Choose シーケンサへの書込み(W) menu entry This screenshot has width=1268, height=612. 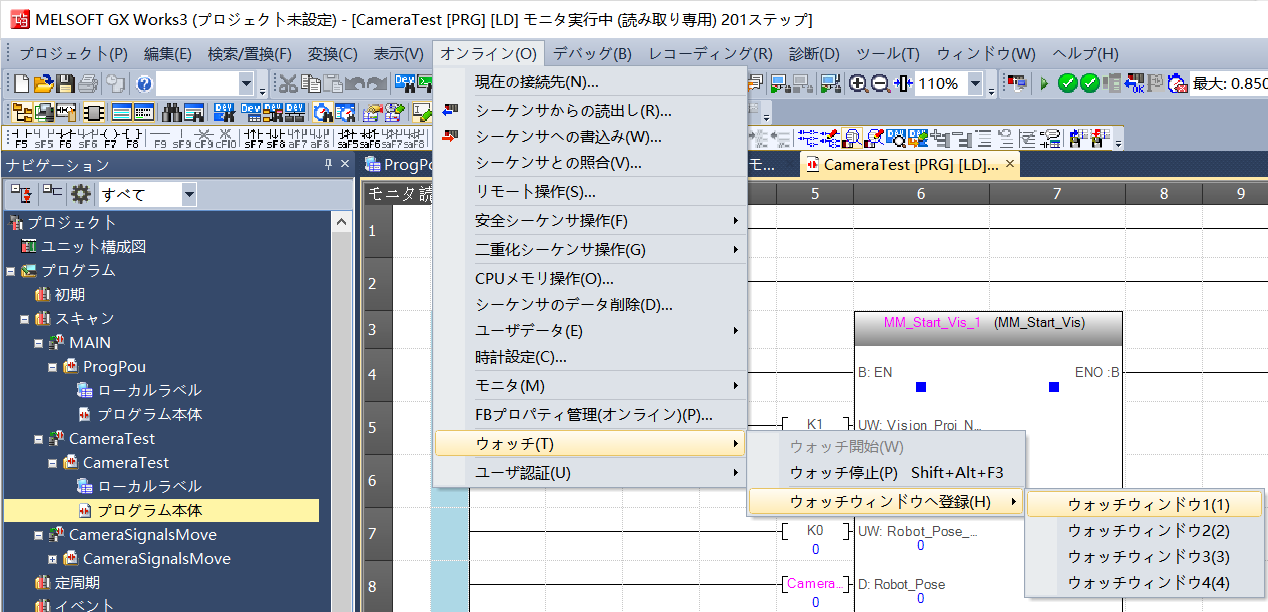568,137
